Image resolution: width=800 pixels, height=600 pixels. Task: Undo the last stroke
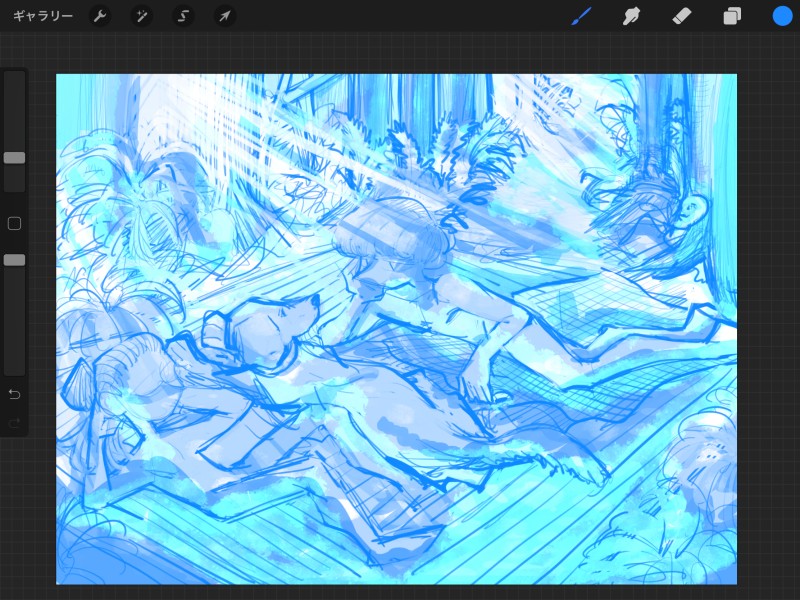[x=14, y=394]
